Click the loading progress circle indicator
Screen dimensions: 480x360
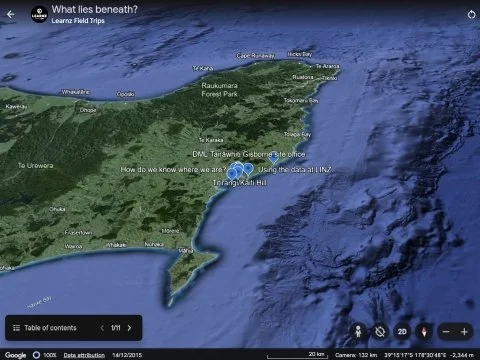[36, 355]
